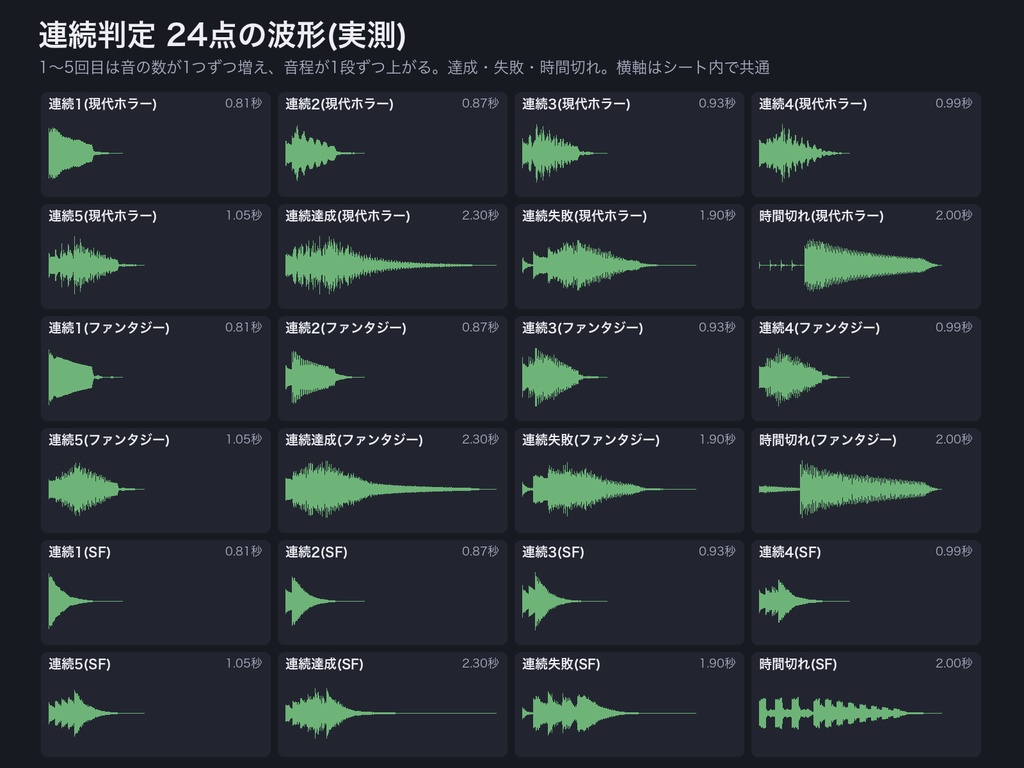
Task: Click the title 連続4(現代ホラー)
Action: (x=812, y=103)
